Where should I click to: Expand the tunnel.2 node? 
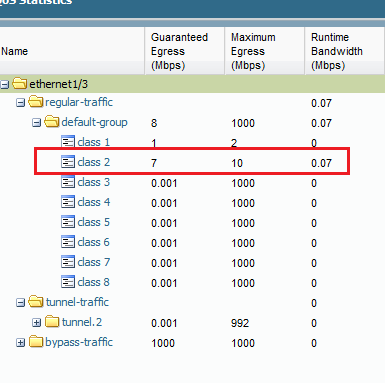click(36, 323)
